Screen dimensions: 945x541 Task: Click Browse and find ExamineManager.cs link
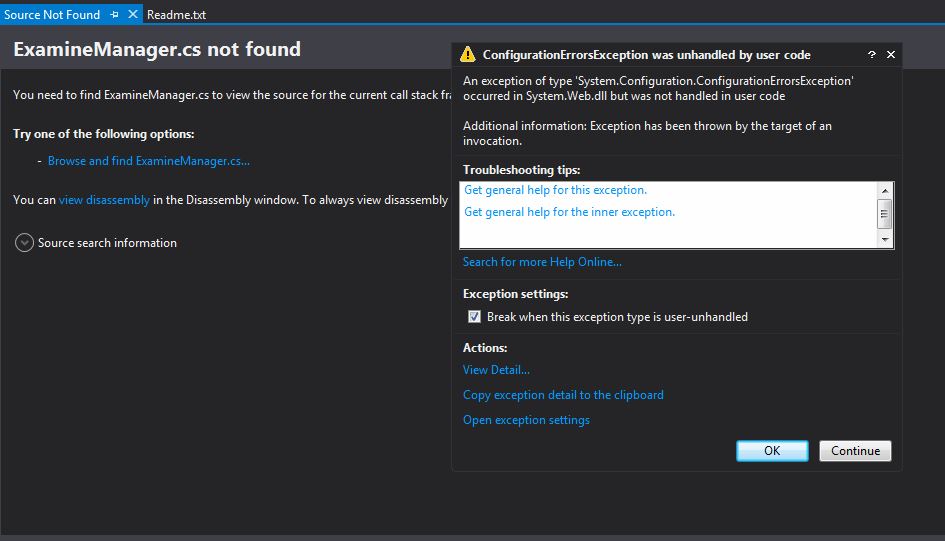click(x=148, y=161)
